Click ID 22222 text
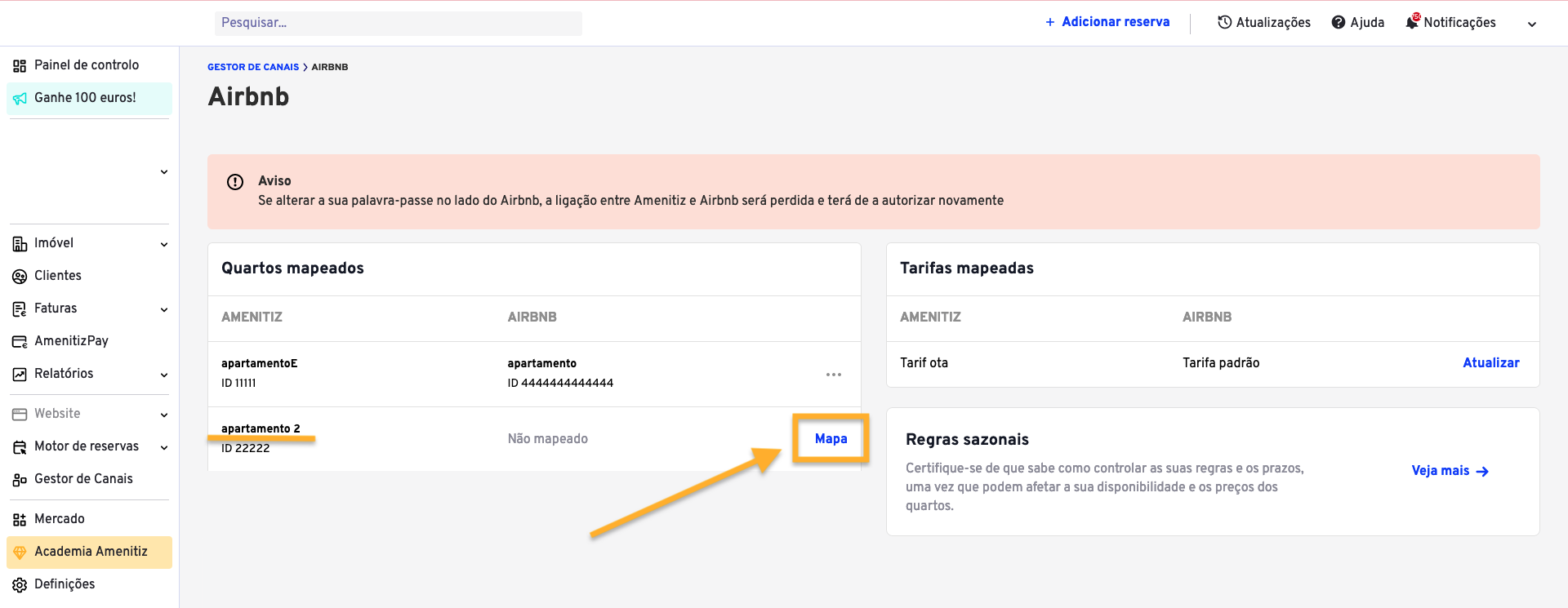 tap(245, 449)
